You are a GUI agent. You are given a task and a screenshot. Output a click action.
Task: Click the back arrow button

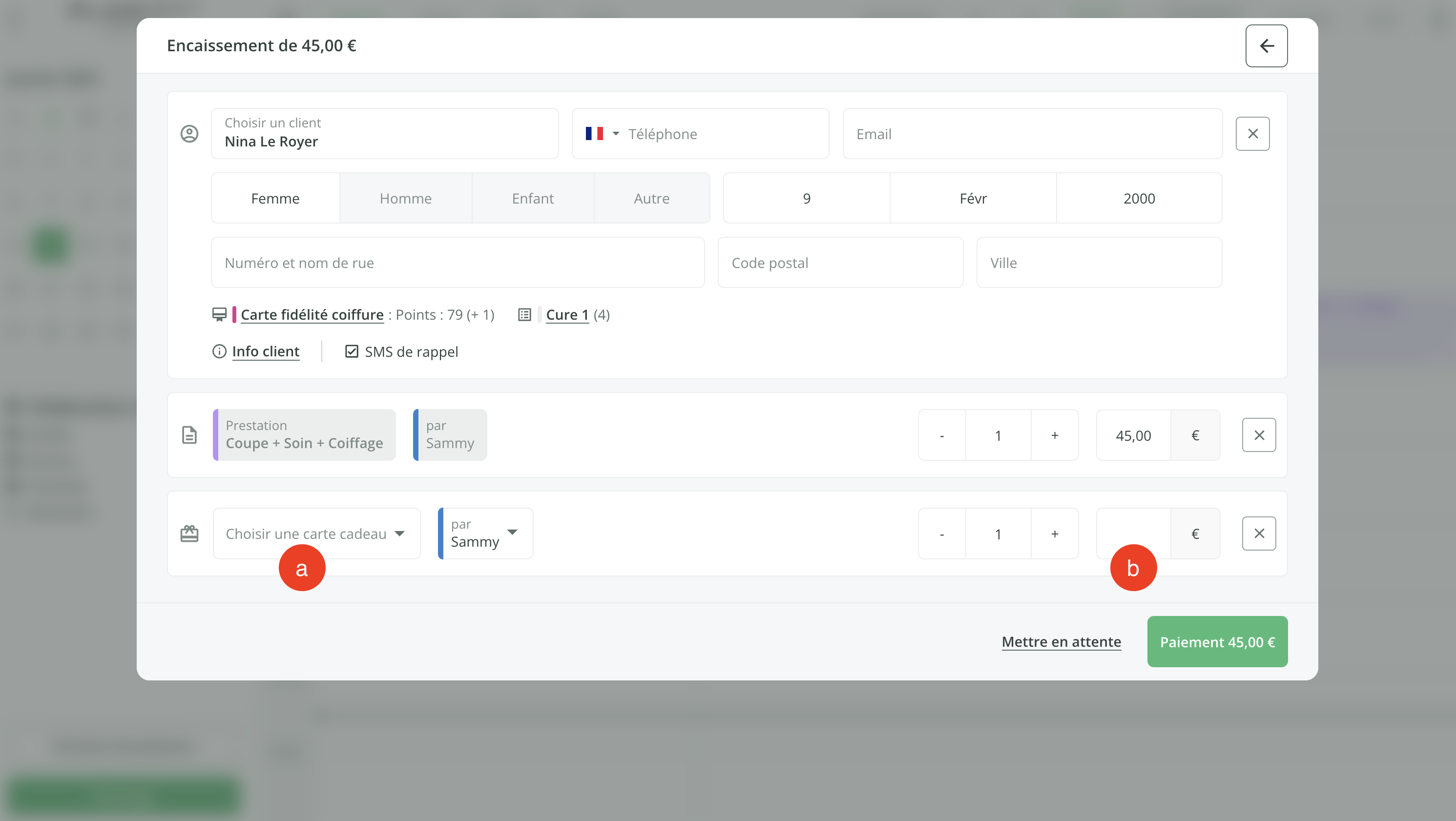[1266, 46]
